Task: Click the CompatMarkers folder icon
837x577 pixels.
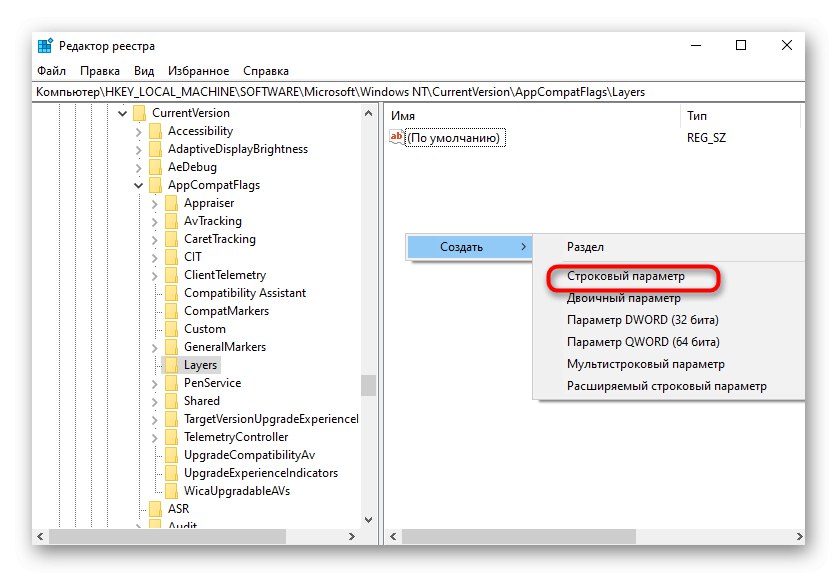Action: (171, 311)
